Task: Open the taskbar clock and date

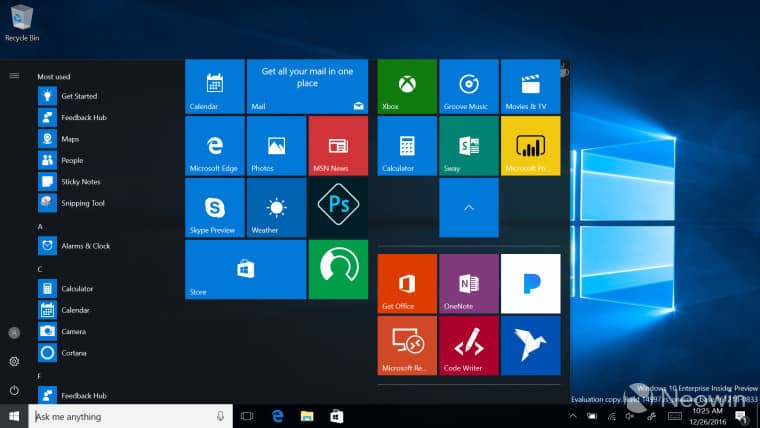Action: point(708,416)
